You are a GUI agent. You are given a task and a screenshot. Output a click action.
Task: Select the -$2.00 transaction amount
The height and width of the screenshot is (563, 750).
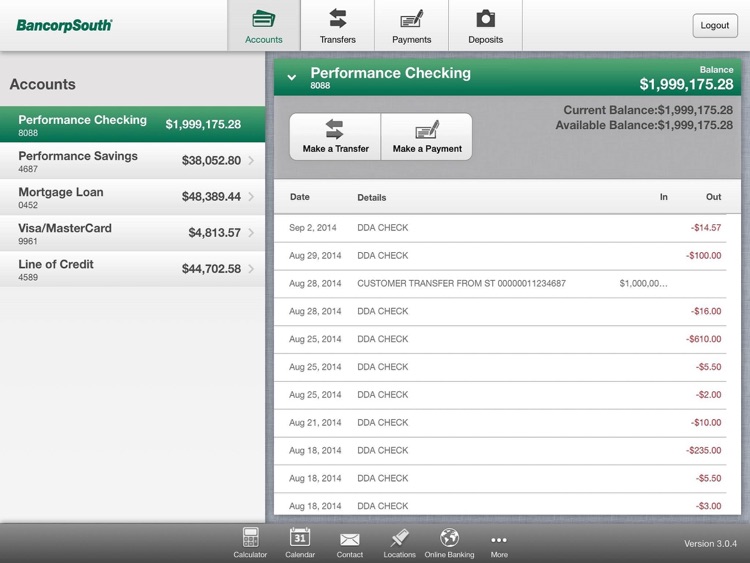[708, 395]
